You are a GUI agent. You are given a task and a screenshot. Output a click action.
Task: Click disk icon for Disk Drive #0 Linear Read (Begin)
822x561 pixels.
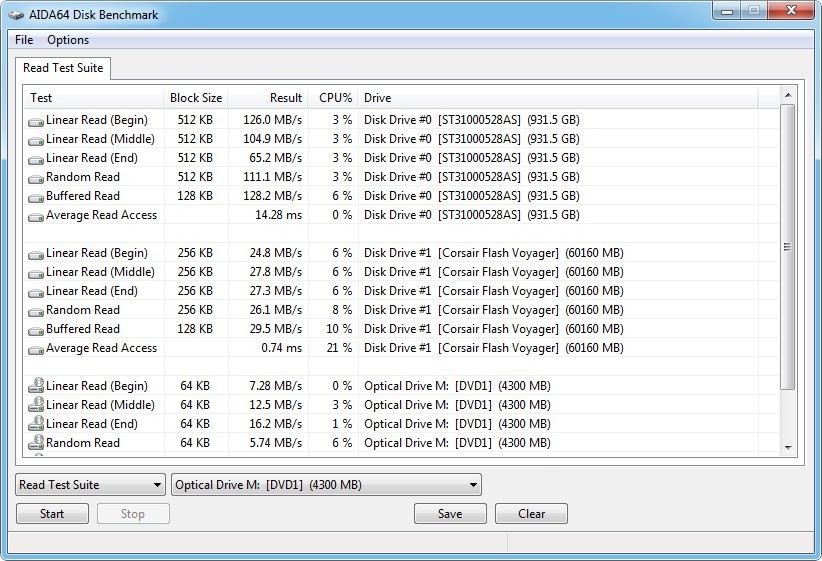[x=36, y=122]
